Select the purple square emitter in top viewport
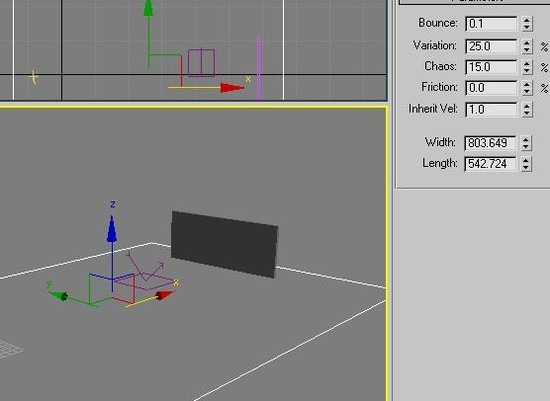This screenshot has height=401, width=550. pyautogui.click(x=201, y=63)
